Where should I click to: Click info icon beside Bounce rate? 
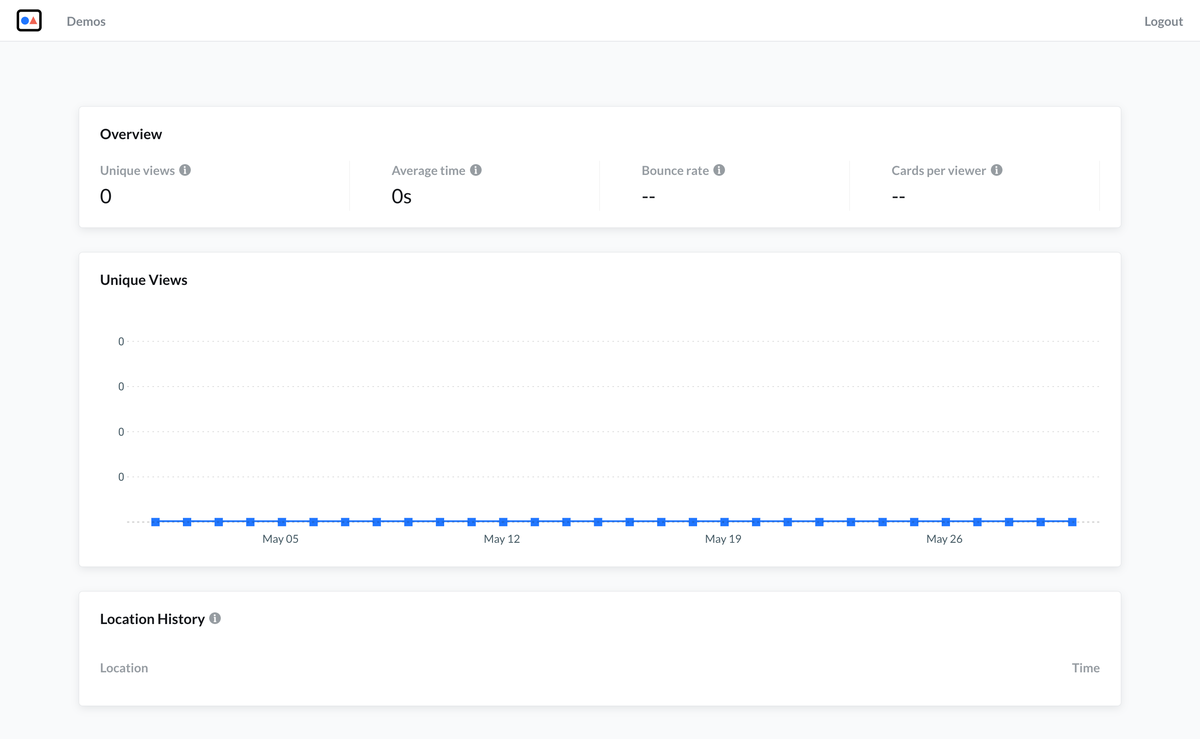719,170
